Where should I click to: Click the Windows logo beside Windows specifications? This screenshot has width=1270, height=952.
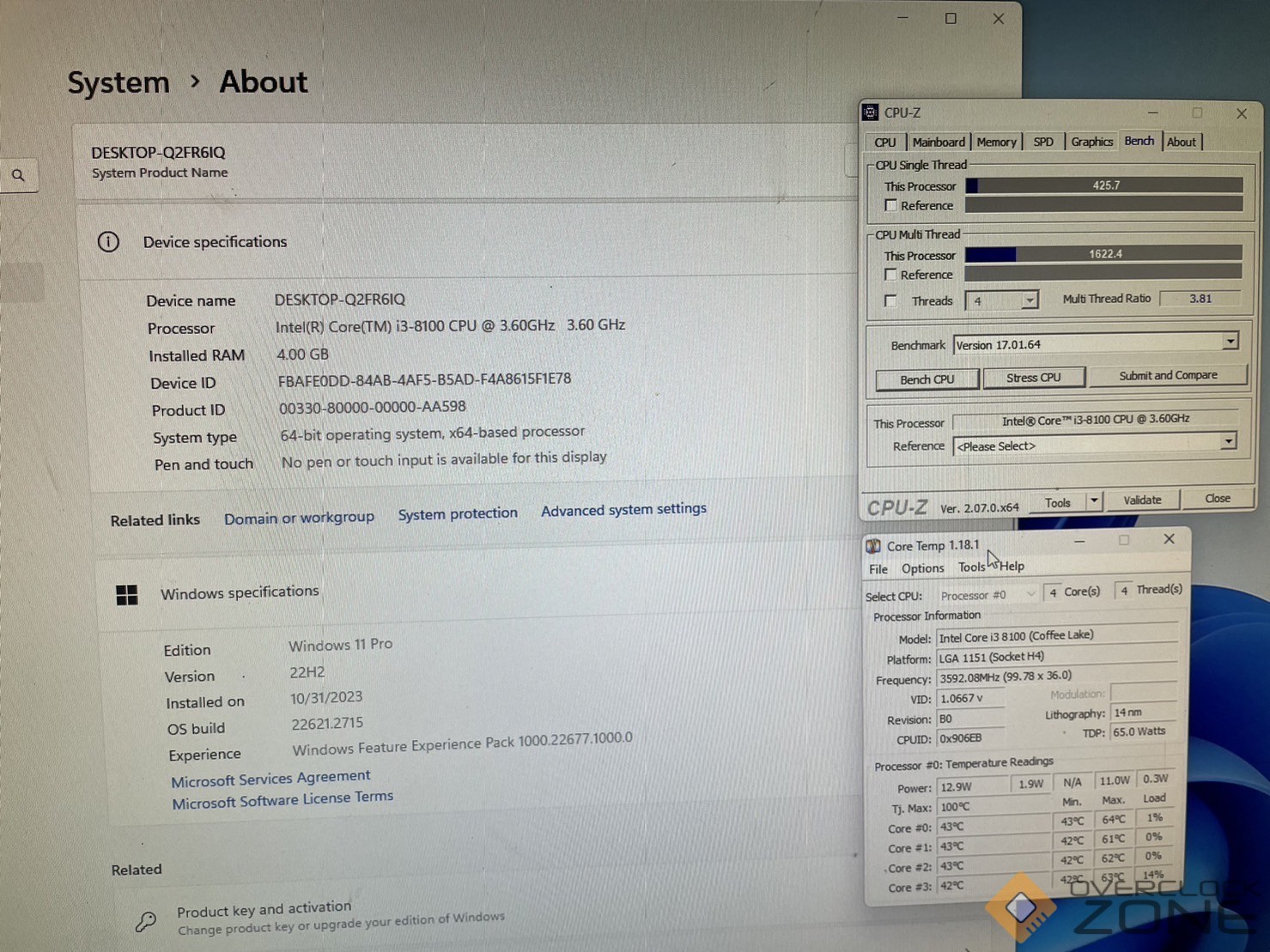(127, 594)
